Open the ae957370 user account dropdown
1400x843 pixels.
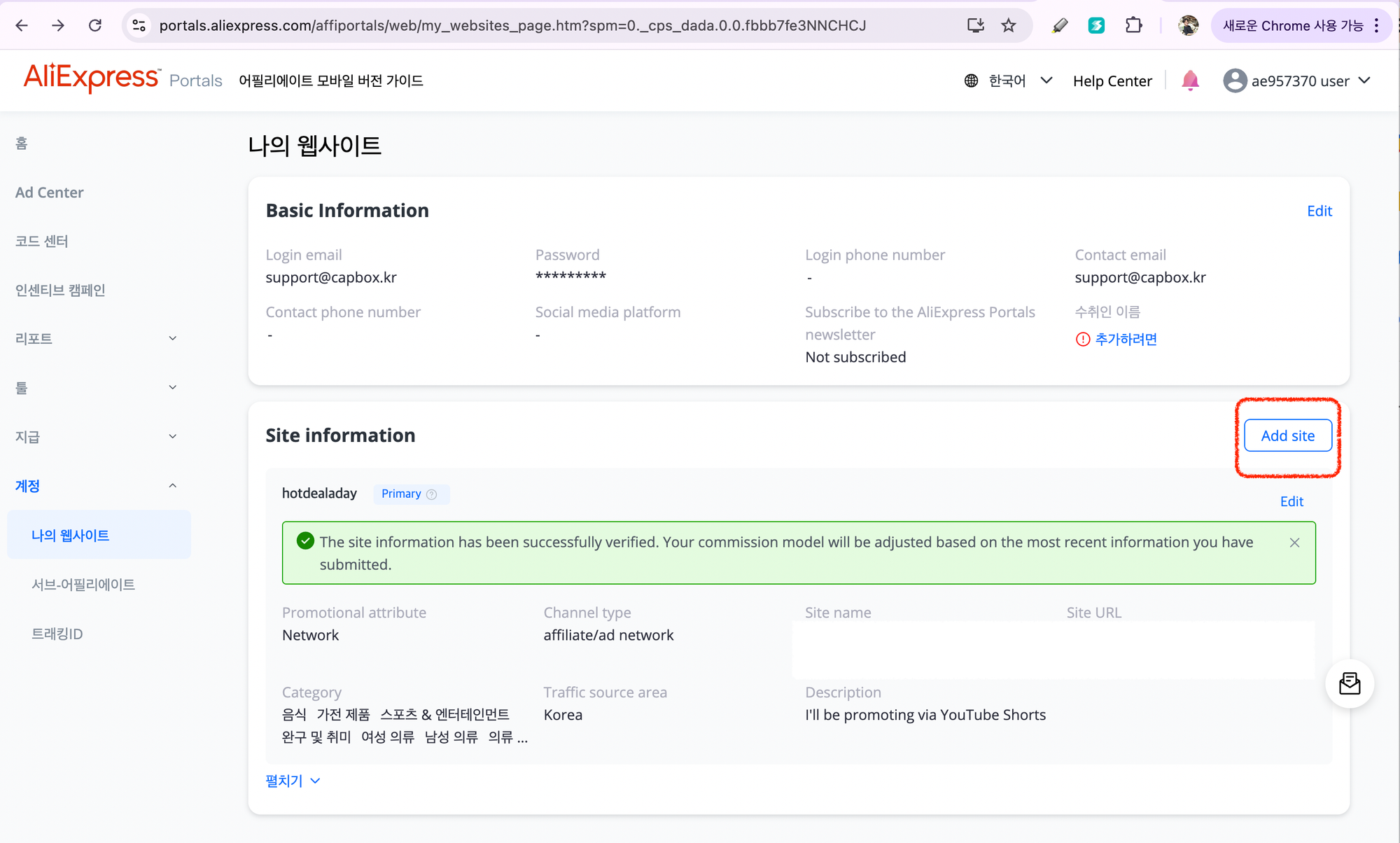tap(1310, 81)
